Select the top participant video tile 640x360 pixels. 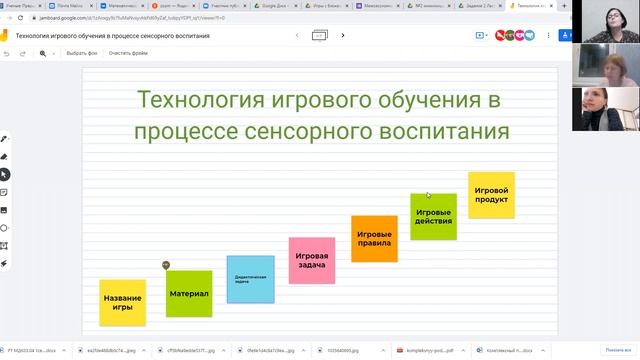606,21
